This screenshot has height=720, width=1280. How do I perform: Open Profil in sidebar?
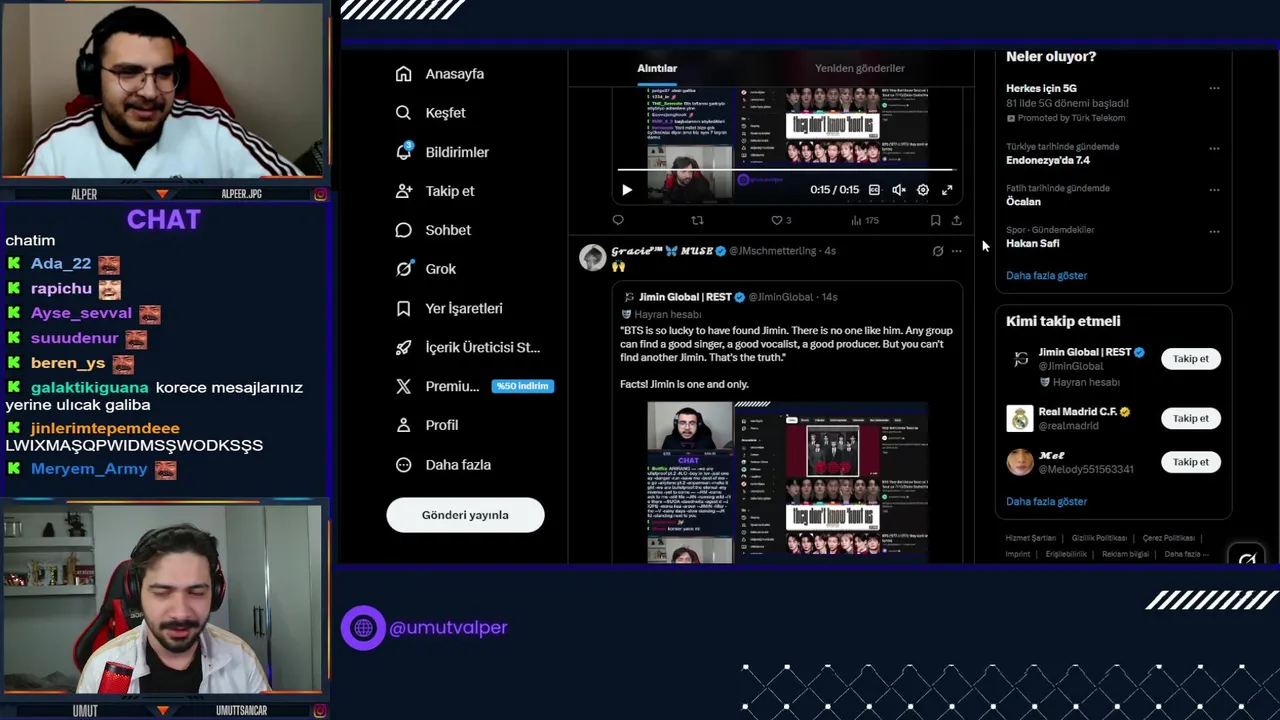pyautogui.click(x=427, y=425)
